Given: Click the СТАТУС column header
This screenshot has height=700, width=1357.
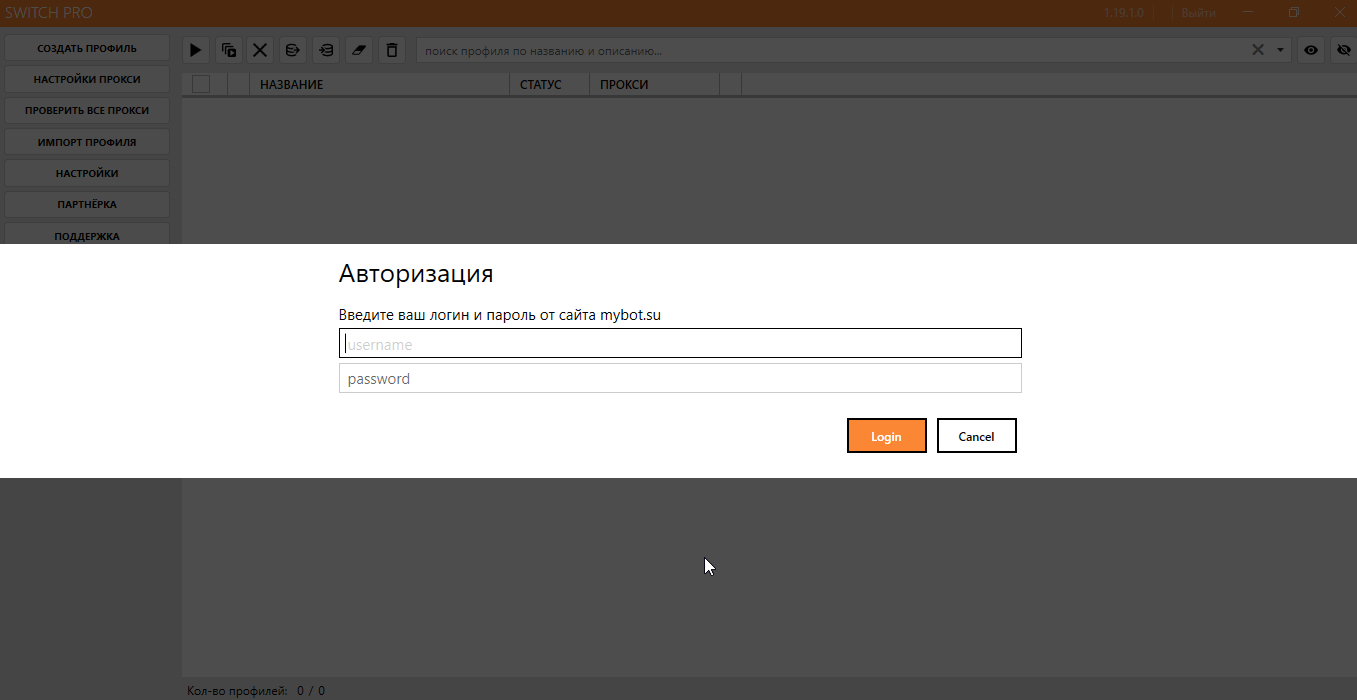Looking at the screenshot, I should 550,85.
